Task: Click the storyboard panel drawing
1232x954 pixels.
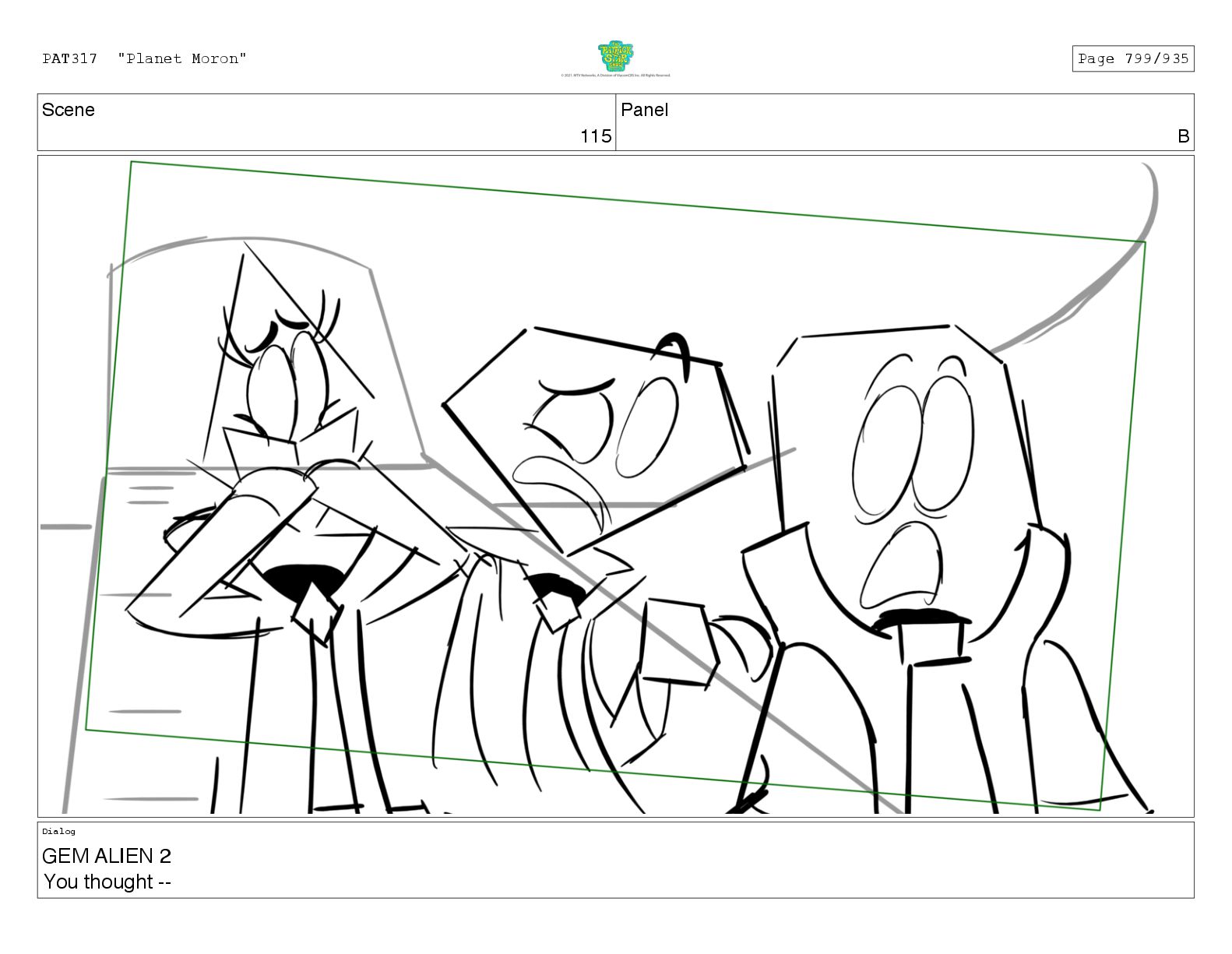Action: tap(615, 486)
